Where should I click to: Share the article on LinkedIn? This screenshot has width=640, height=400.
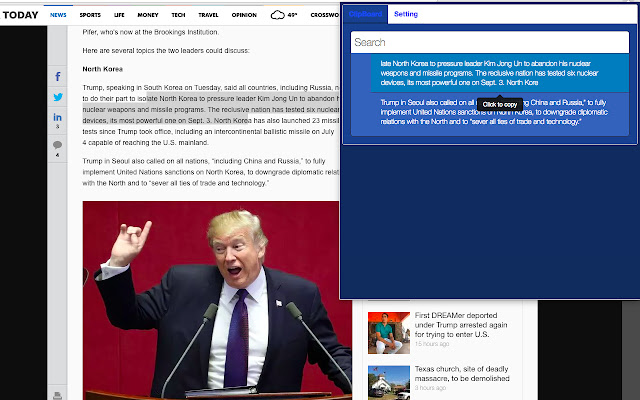(x=58, y=118)
